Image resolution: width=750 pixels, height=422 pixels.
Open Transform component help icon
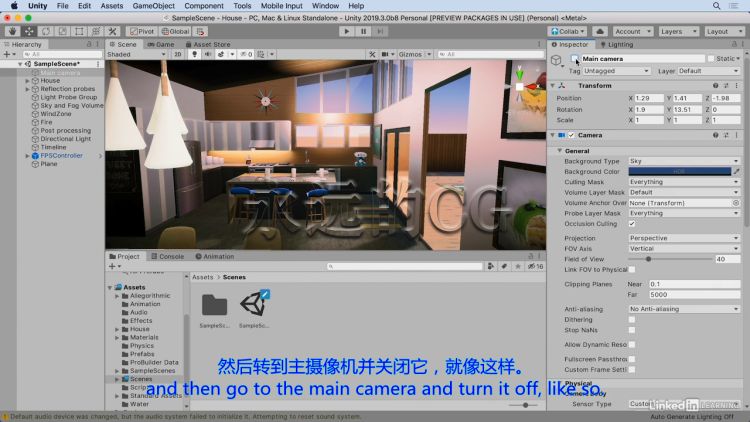716,85
